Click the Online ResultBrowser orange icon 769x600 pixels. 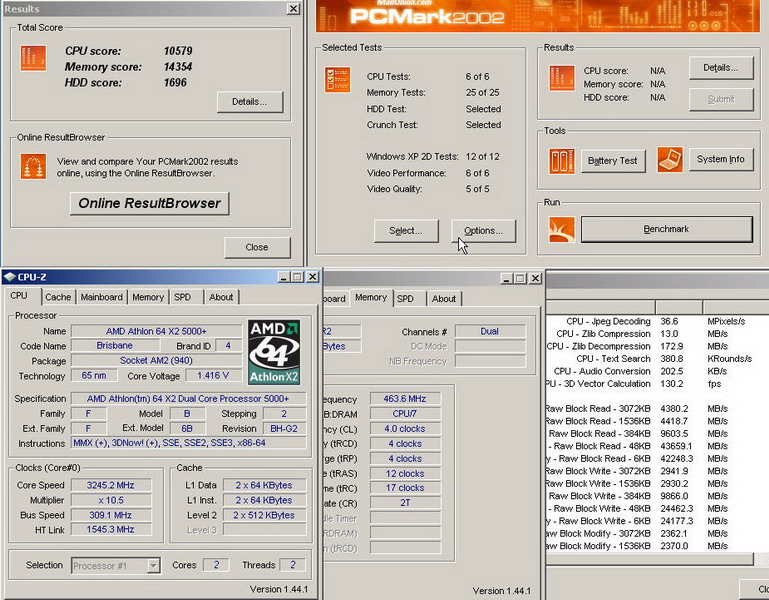click(33, 167)
